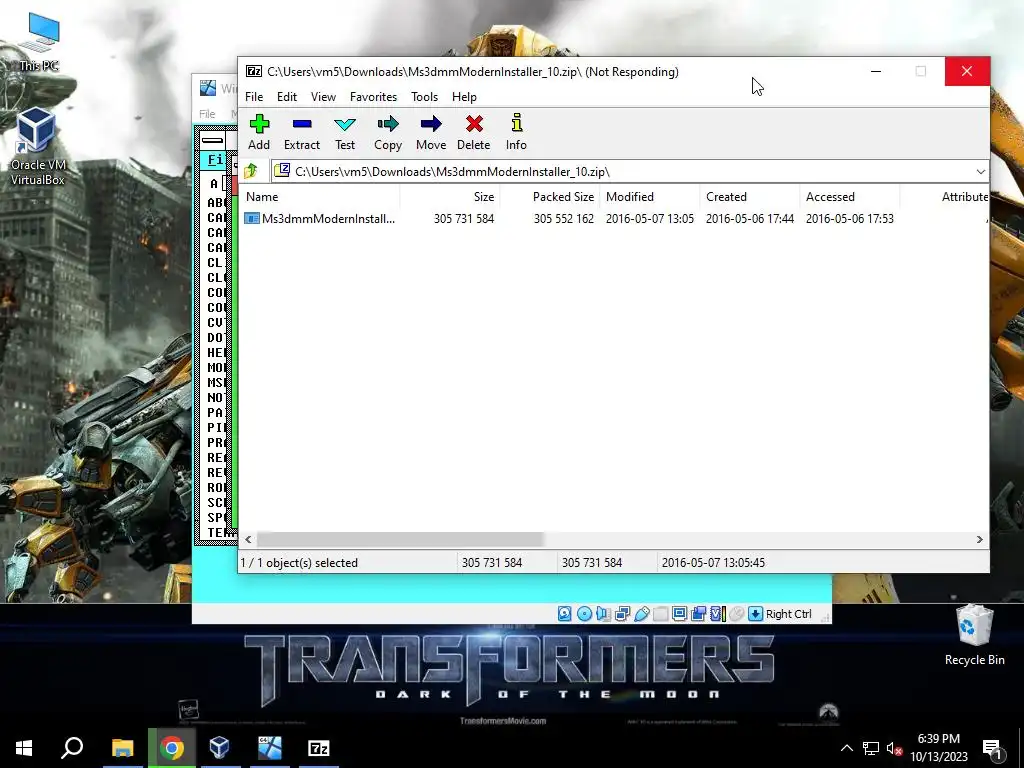Click the horizontal scrollbar thumb in file list

pos(400,539)
